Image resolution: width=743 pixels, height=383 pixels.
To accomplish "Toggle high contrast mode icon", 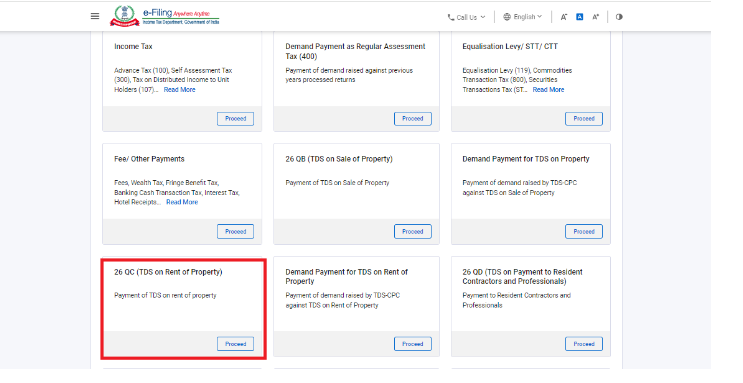I will pos(619,17).
